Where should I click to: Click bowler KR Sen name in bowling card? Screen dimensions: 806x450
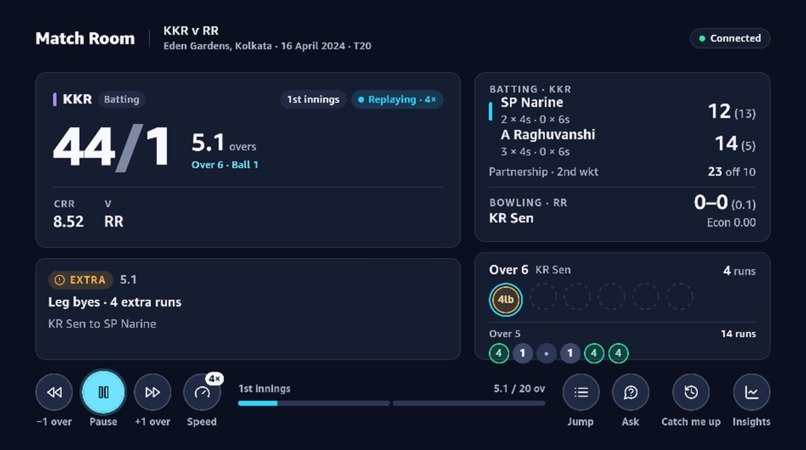click(511, 218)
